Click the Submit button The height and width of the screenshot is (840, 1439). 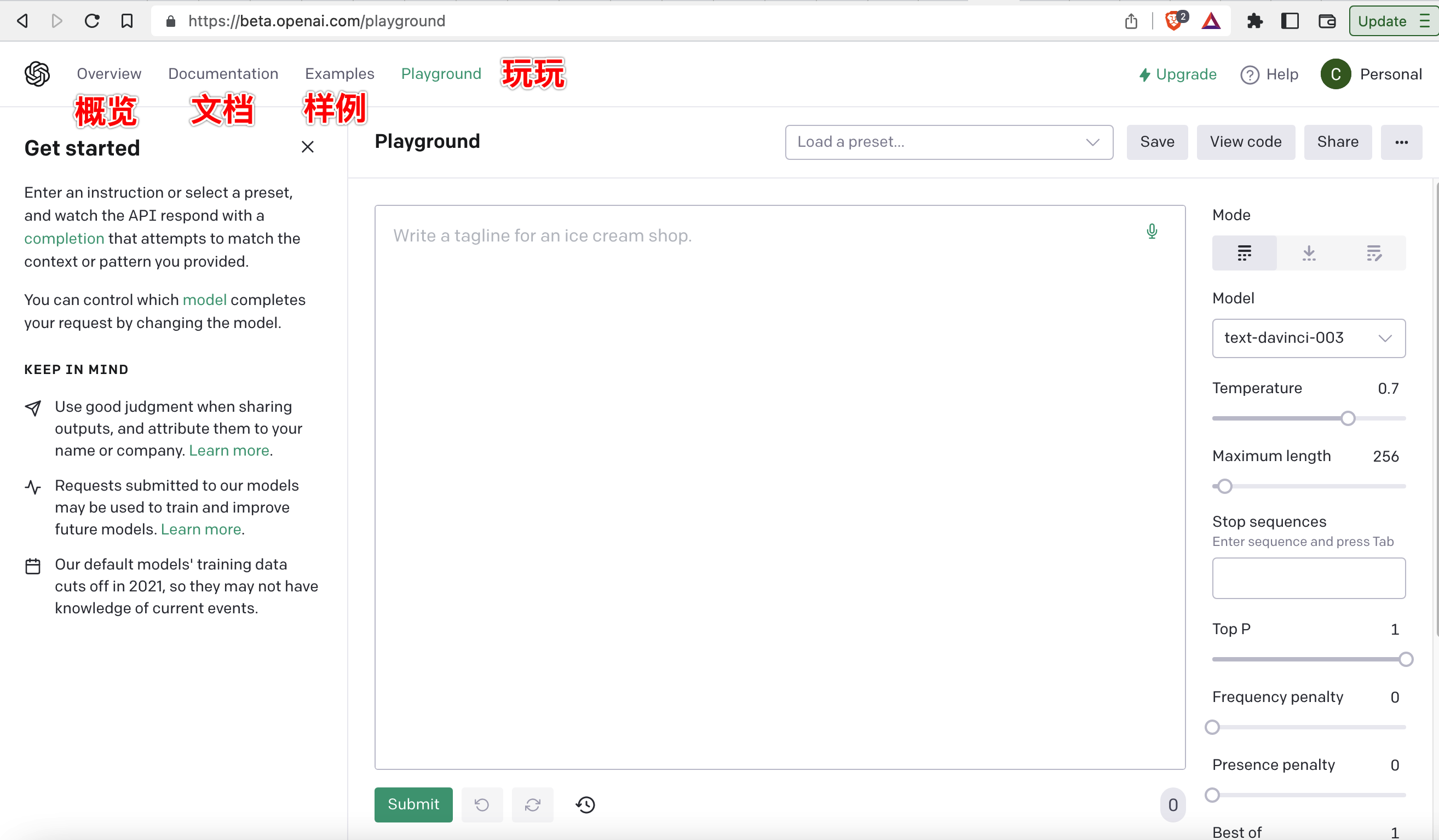[413, 804]
